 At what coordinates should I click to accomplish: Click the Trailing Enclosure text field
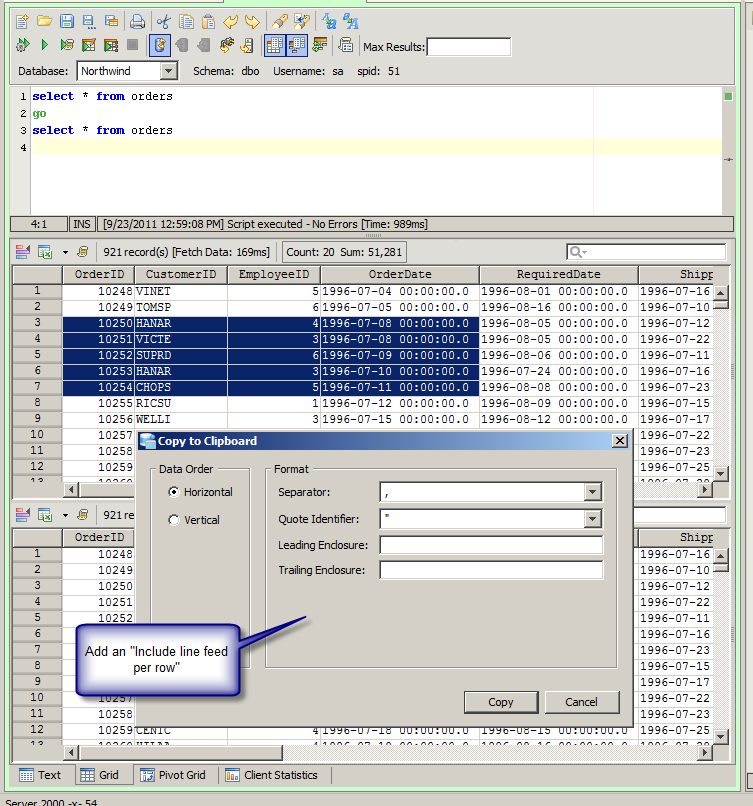(x=491, y=570)
